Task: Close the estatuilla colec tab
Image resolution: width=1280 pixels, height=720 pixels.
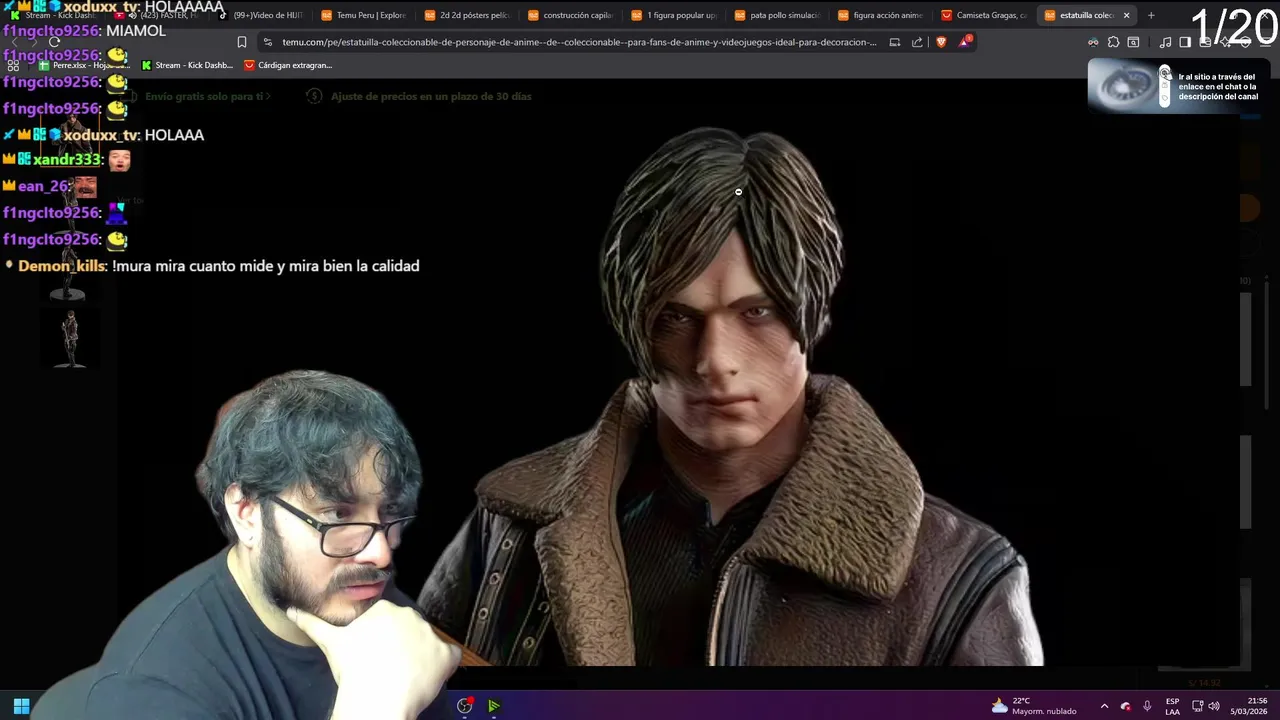Action: click(1126, 15)
